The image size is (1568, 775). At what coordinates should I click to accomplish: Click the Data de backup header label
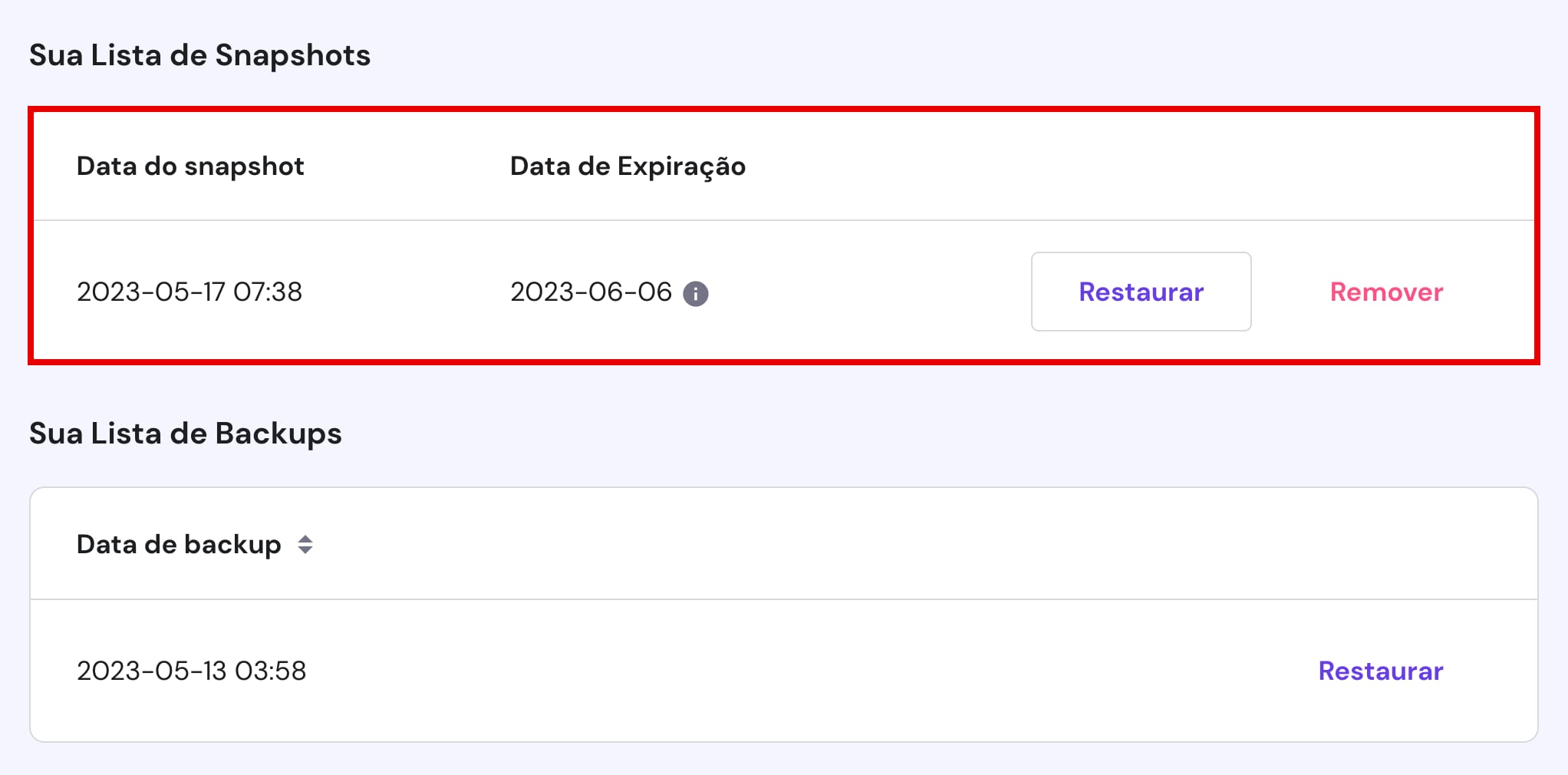tap(178, 544)
